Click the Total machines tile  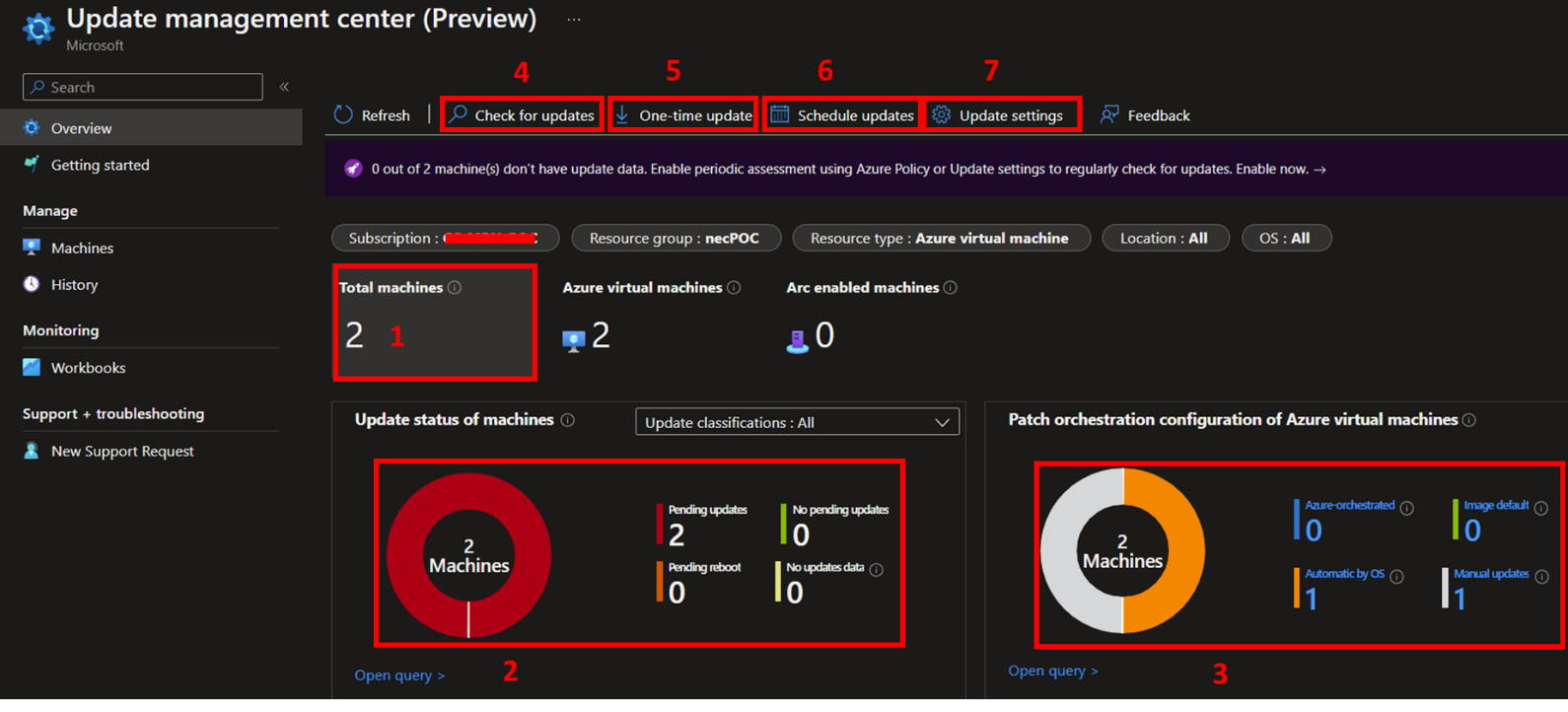point(435,321)
